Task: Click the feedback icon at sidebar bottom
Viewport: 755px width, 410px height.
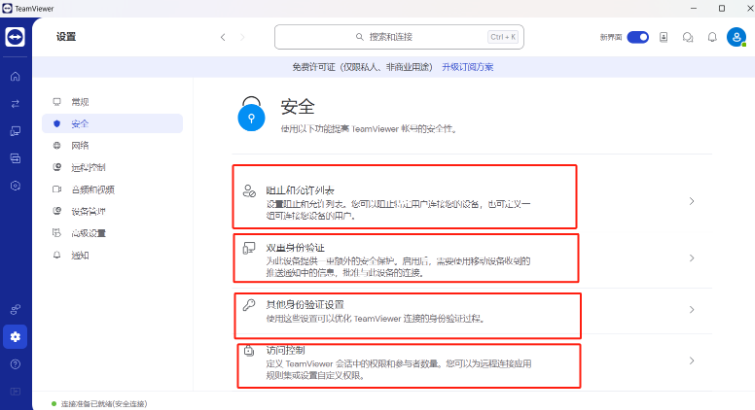Action: [x=15, y=391]
